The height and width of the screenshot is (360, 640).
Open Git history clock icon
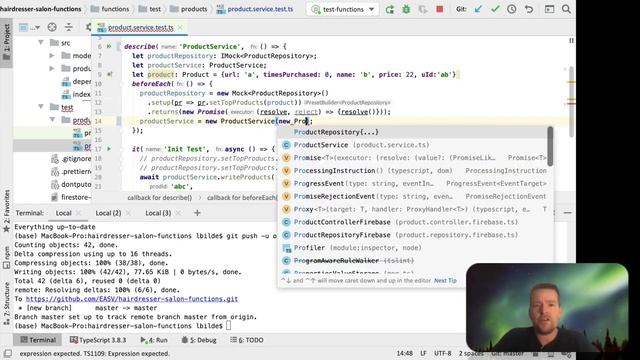point(511,9)
